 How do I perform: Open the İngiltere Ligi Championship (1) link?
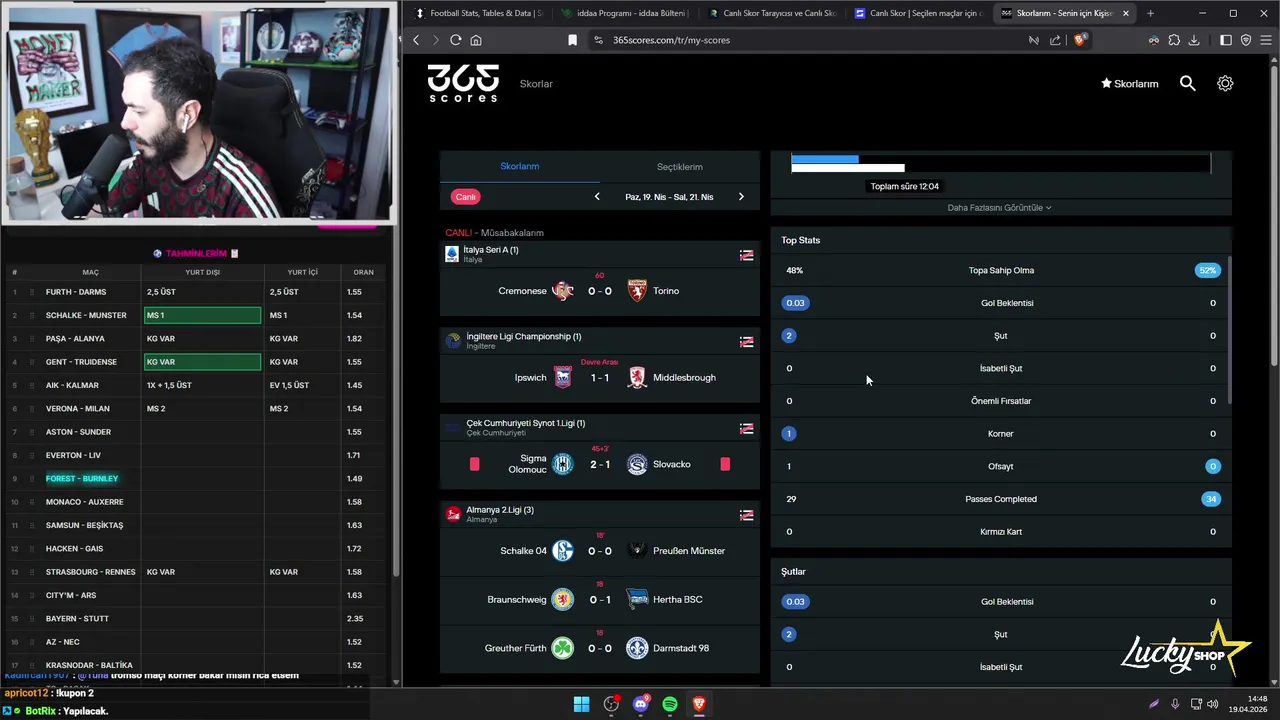coord(524,337)
